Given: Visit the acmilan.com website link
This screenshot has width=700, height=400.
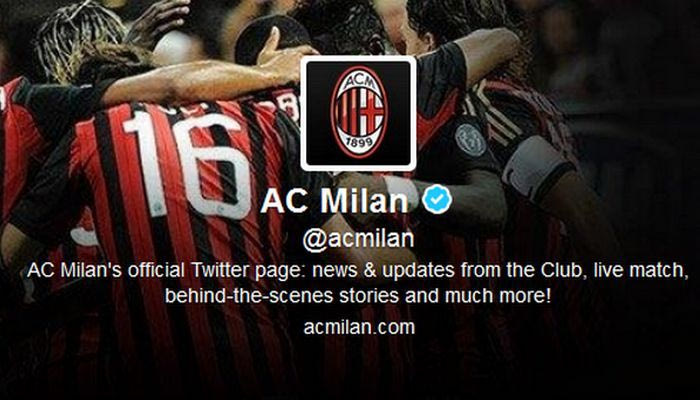Looking at the screenshot, I should click(x=359, y=328).
